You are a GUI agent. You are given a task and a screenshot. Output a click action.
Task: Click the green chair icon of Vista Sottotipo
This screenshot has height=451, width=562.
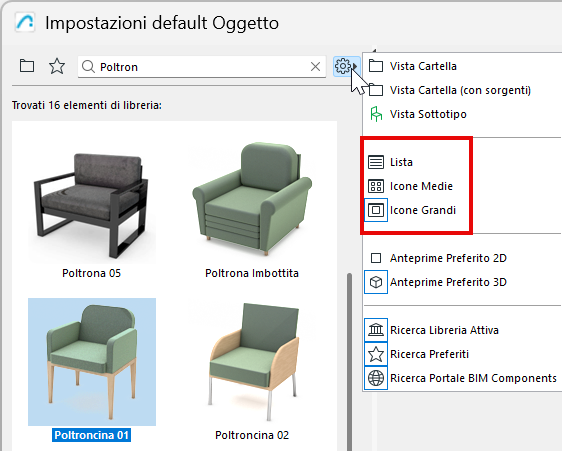376,114
